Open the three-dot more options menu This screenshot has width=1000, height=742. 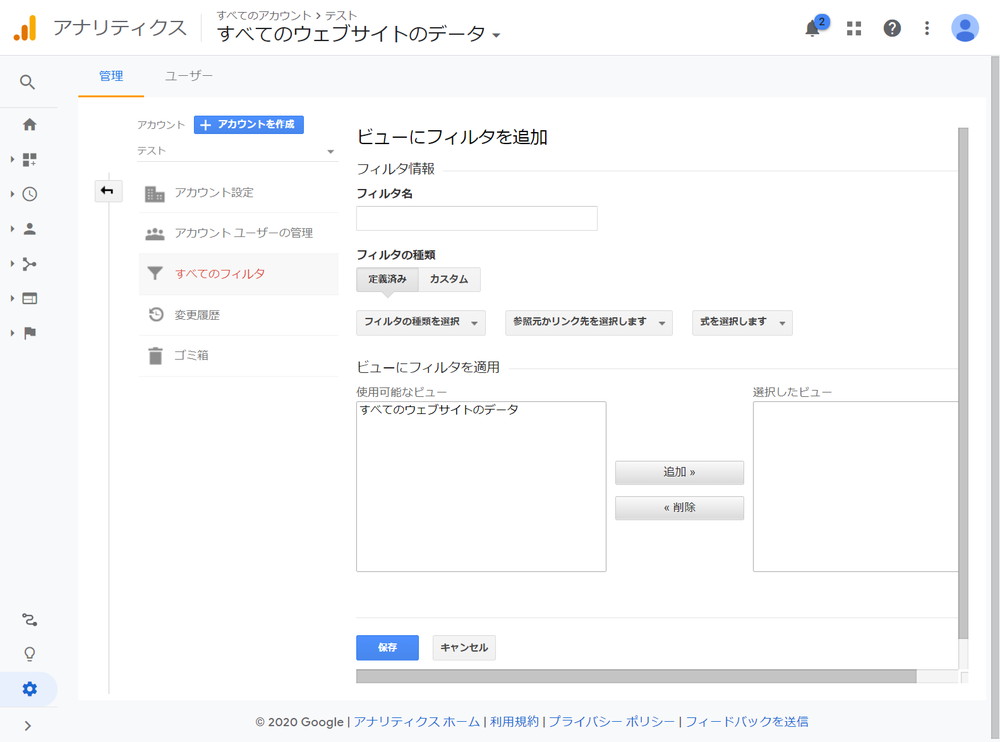pos(927,28)
